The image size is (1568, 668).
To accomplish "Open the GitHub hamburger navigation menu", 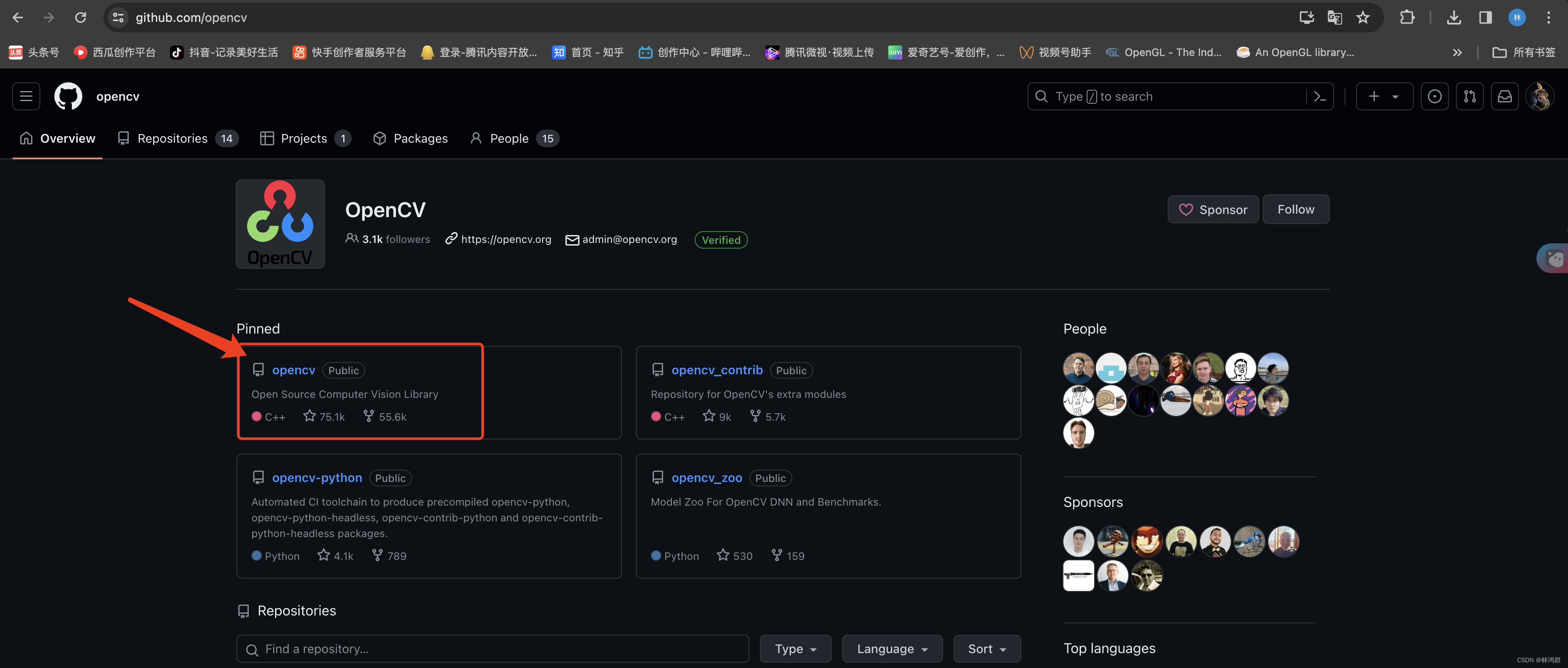I will [x=26, y=96].
